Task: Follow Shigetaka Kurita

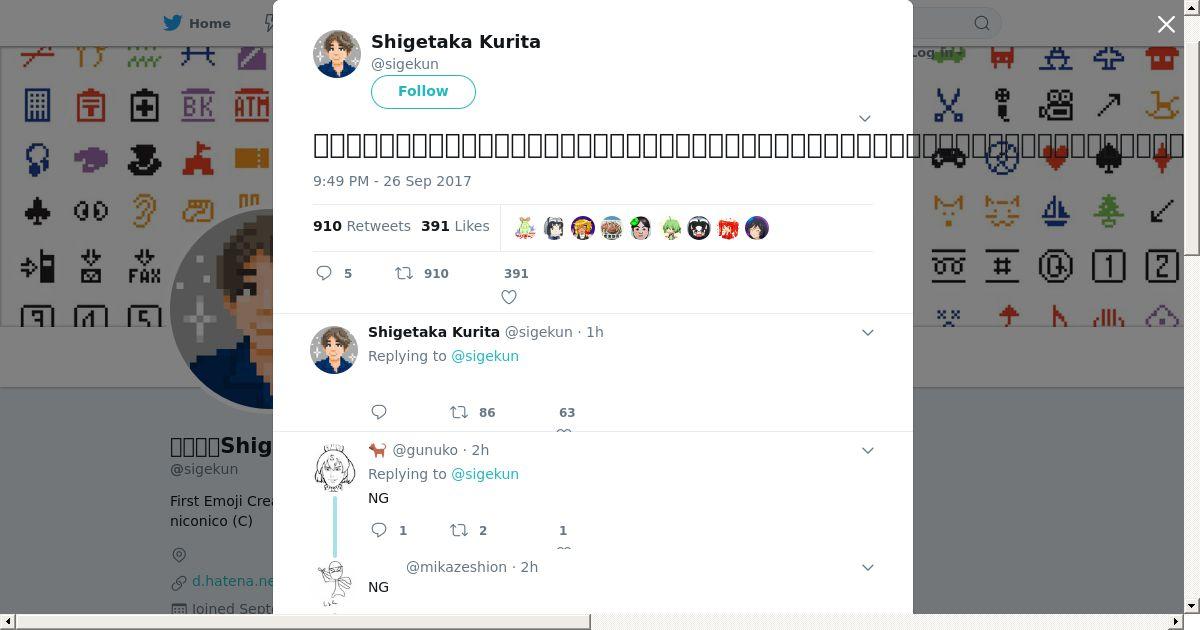Action: tap(423, 91)
